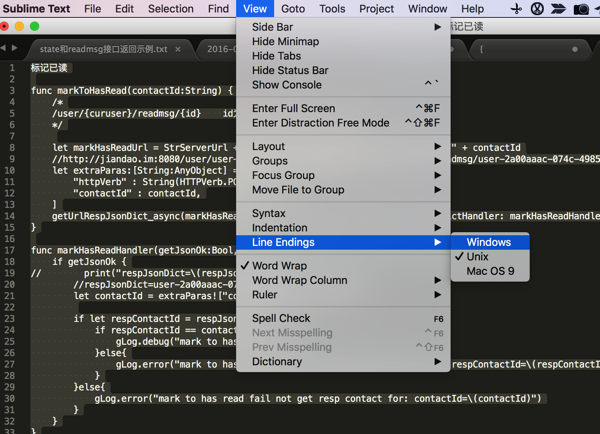The height and width of the screenshot is (434, 600).
Task: Toggle the Word Wrap option
Action: click(x=279, y=266)
